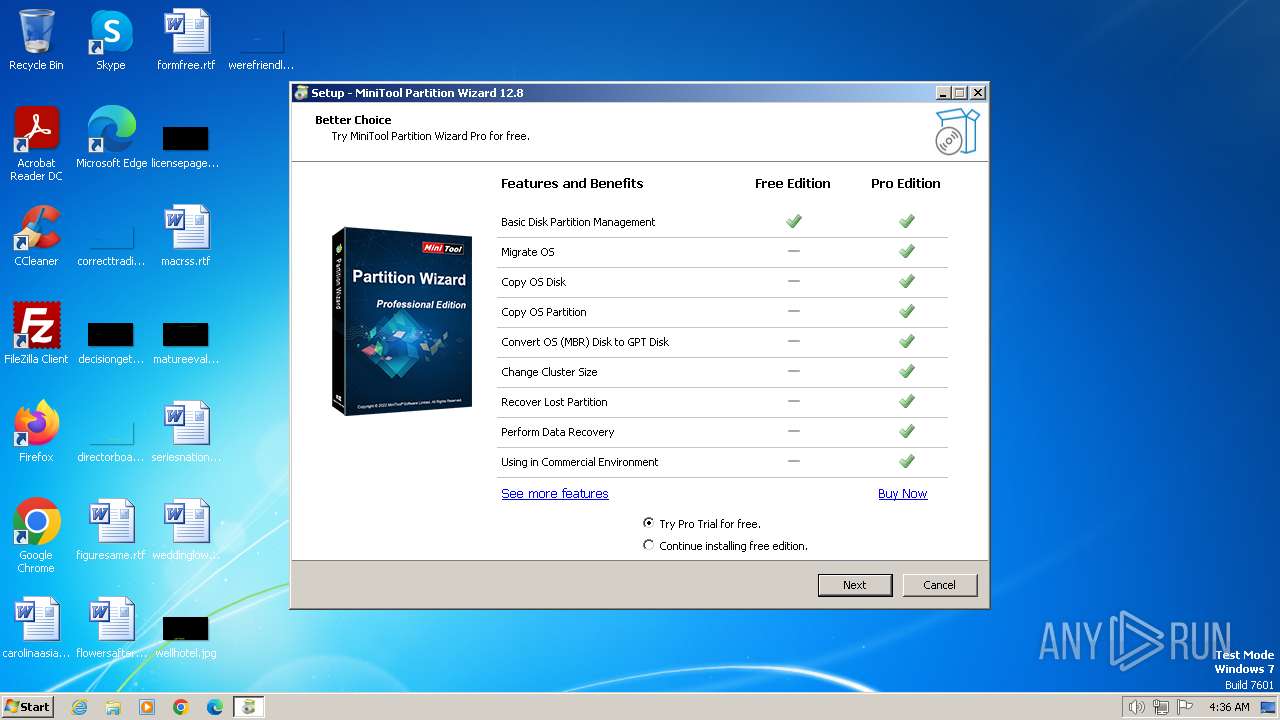This screenshot has width=1280, height=720.
Task: Open Edge from the taskbar
Action: click(x=215, y=707)
